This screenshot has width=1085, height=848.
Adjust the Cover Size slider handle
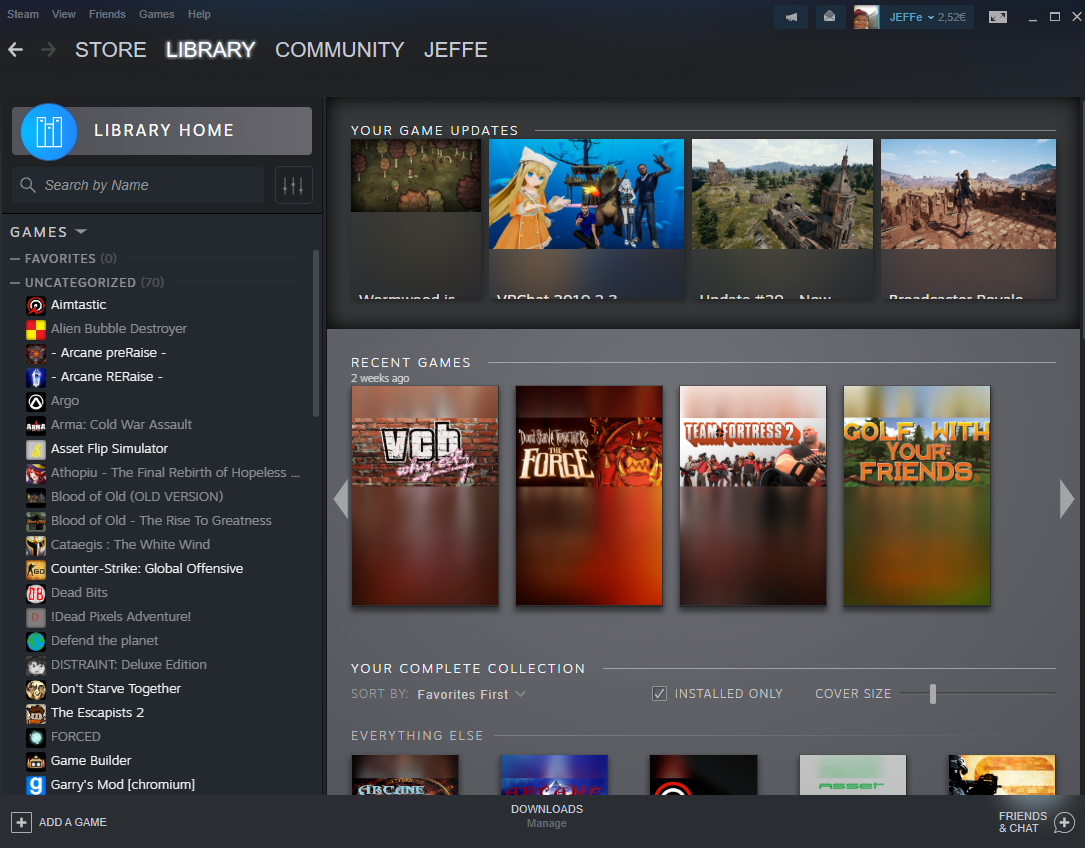point(933,694)
